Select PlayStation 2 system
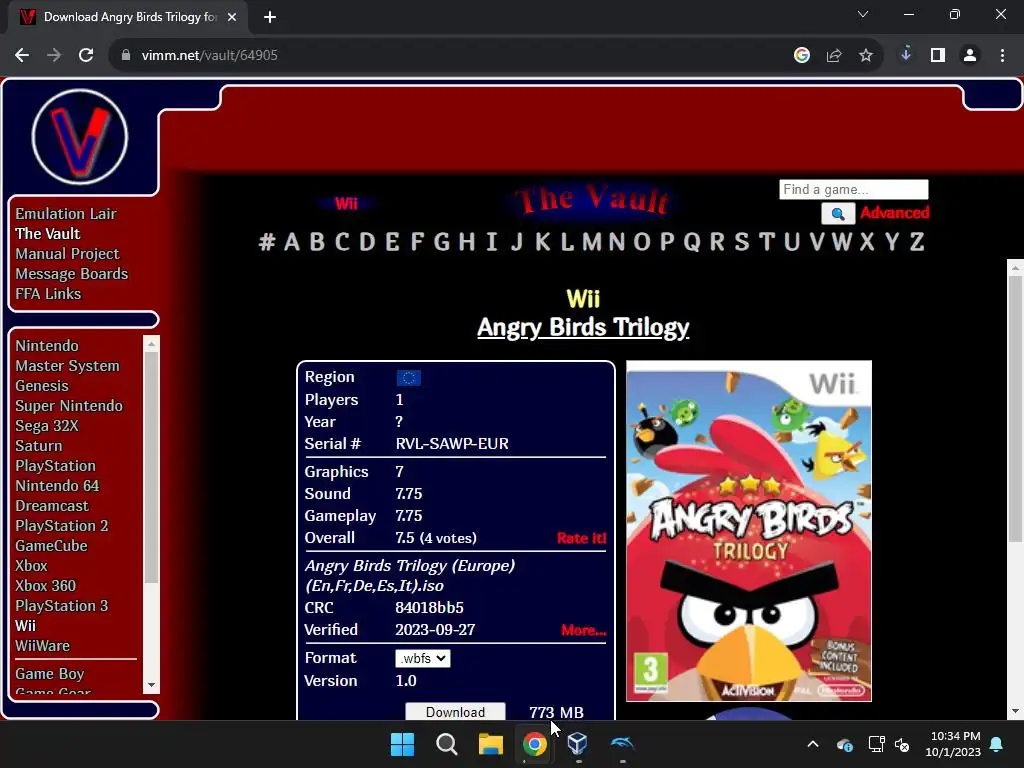Viewport: 1024px width, 768px height. 62,526
